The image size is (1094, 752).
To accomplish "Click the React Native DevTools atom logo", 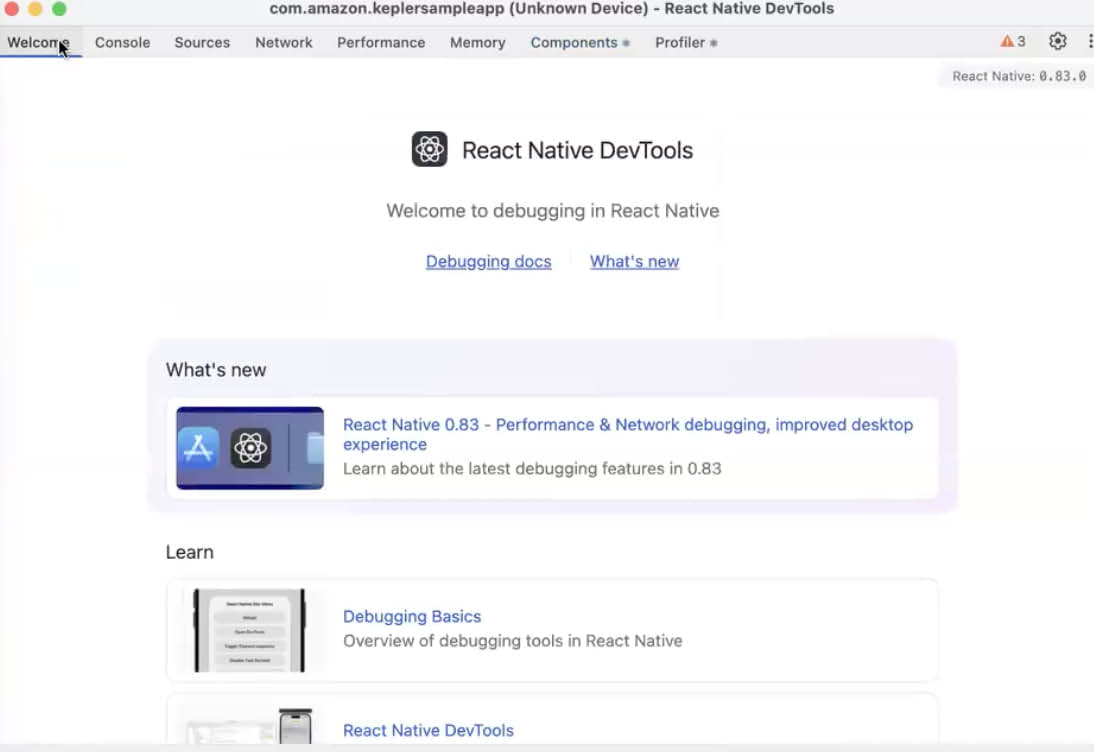I will (x=429, y=149).
